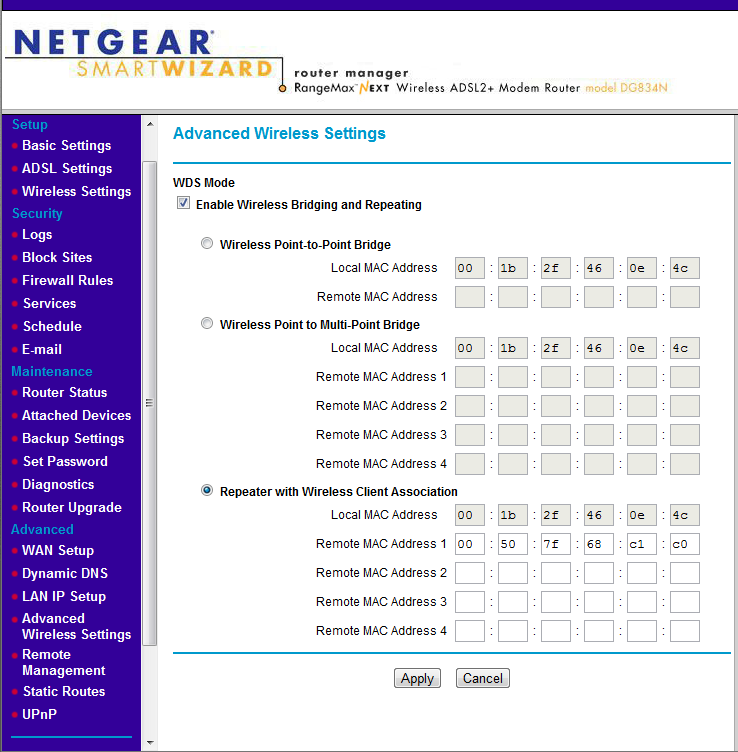The width and height of the screenshot is (738, 752).
Task: Open Advanced Wireless Settings menu link
Action: [76, 626]
